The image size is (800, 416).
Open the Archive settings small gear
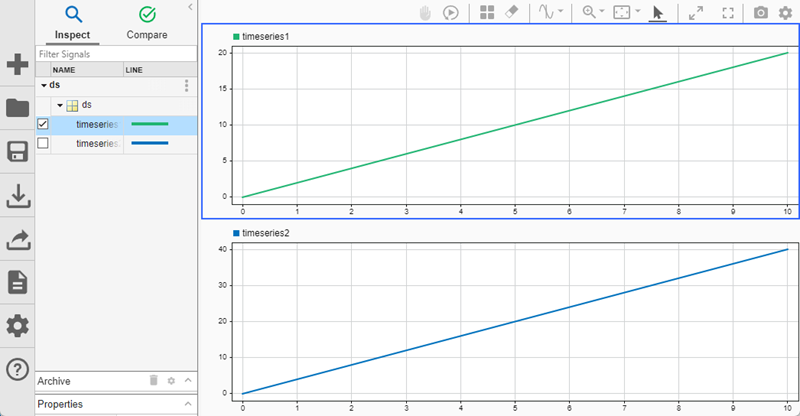click(x=171, y=381)
